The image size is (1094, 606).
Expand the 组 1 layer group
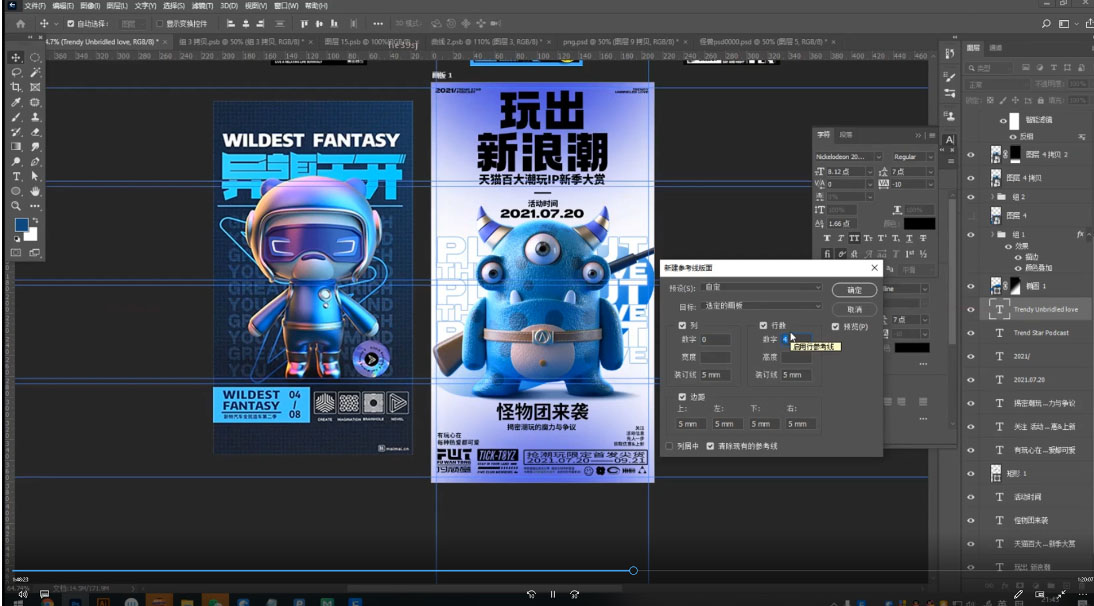pos(992,234)
